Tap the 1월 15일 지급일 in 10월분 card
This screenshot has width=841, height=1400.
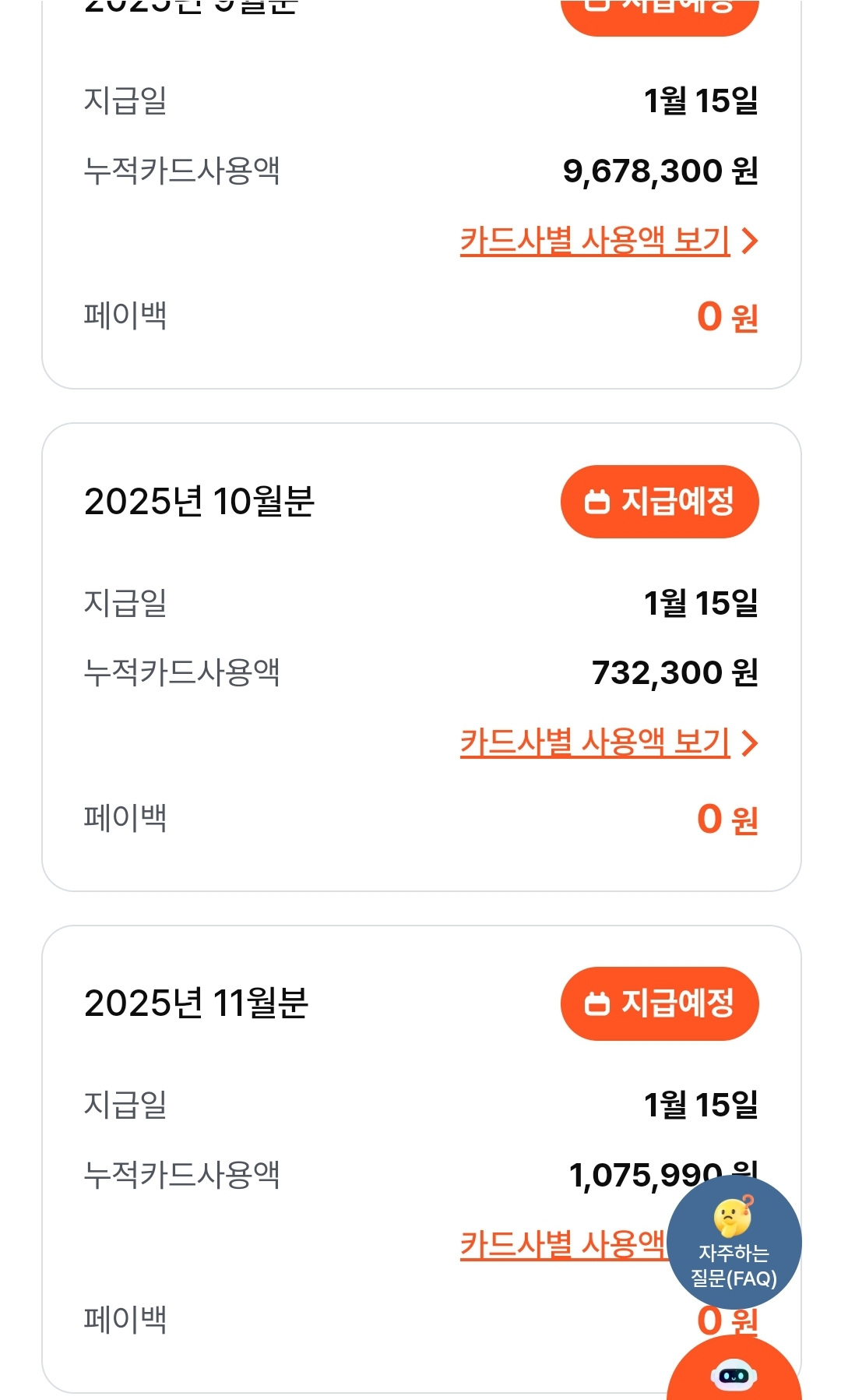coord(701,603)
